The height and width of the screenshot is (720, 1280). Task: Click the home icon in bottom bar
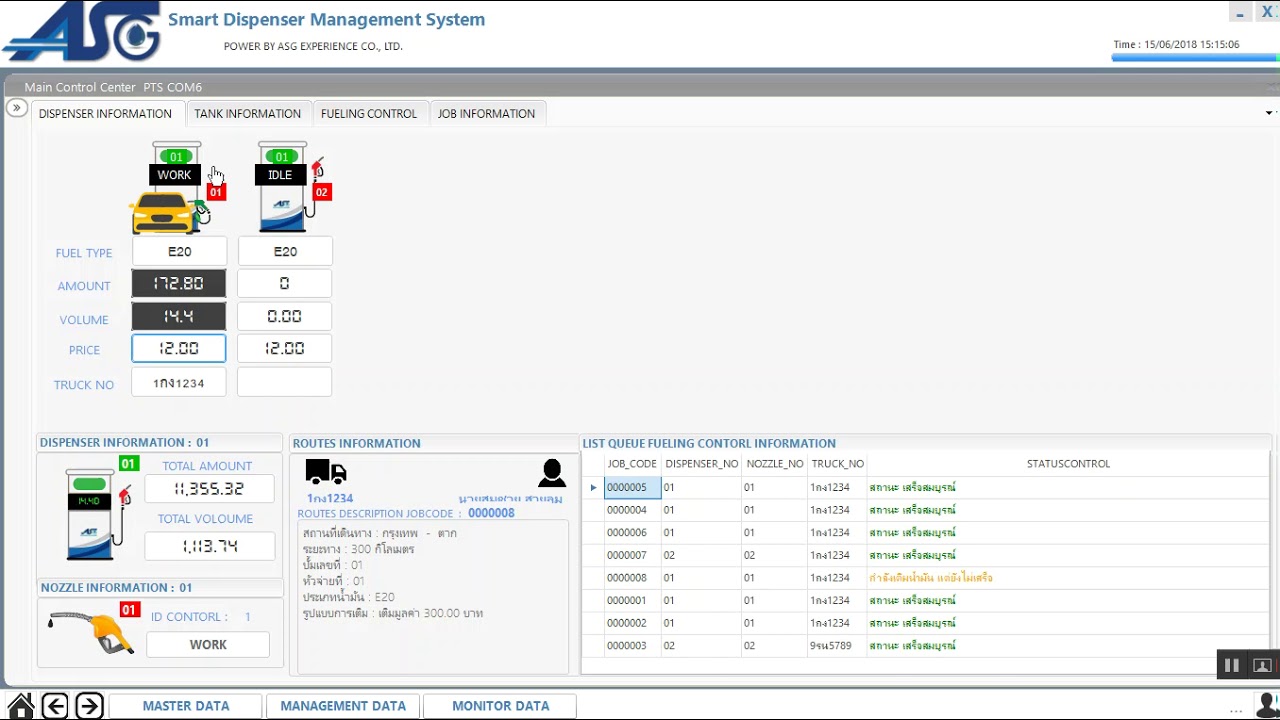tap(20, 706)
